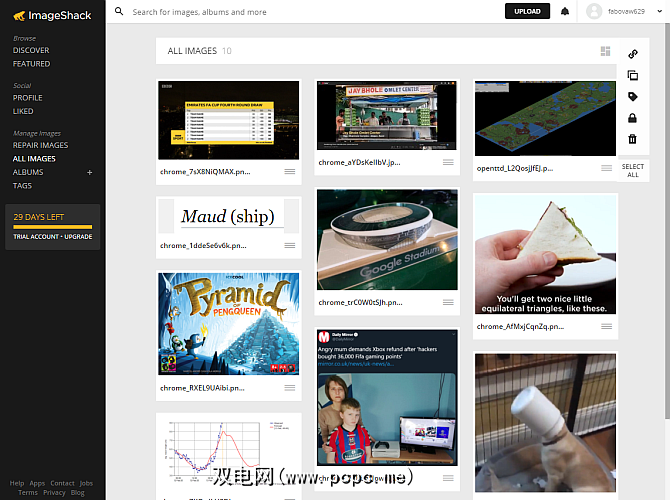
Task: Click the user avatar icon
Action: pyautogui.click(x=594, y=12)
